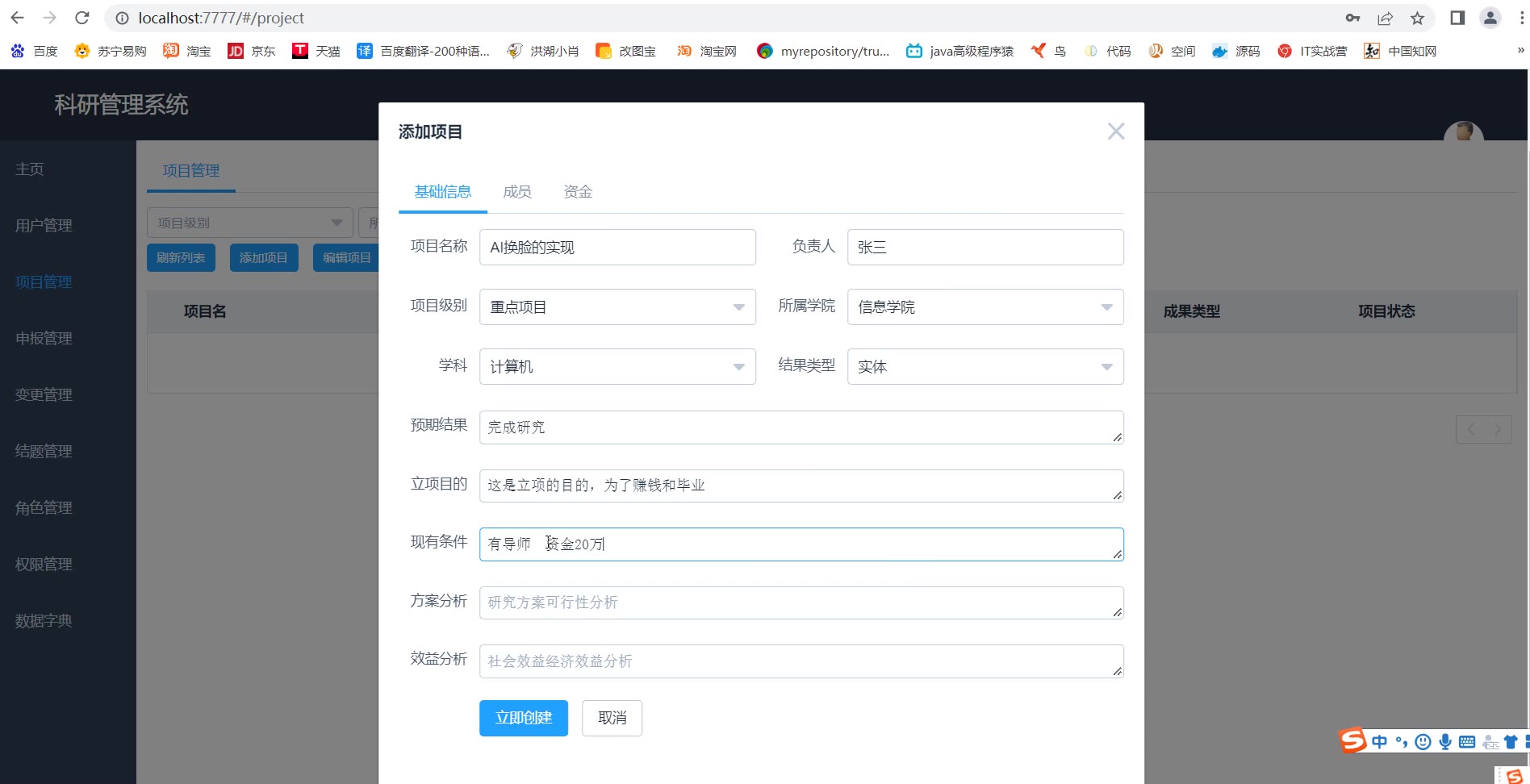Open the 百度 bookmark icon
The height and width of the screenshot is (784, 1530).
18,51
